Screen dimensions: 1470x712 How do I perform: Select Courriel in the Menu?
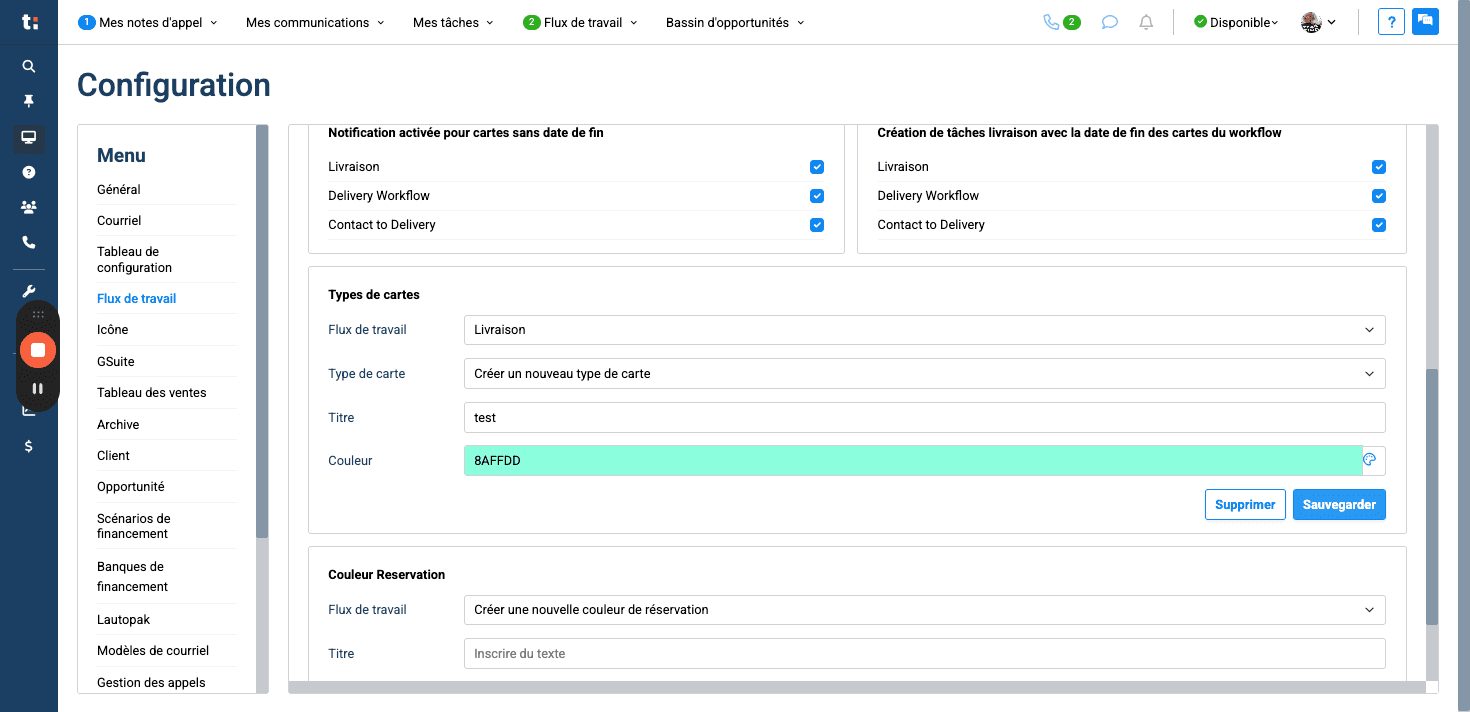(x=119, y=220)
